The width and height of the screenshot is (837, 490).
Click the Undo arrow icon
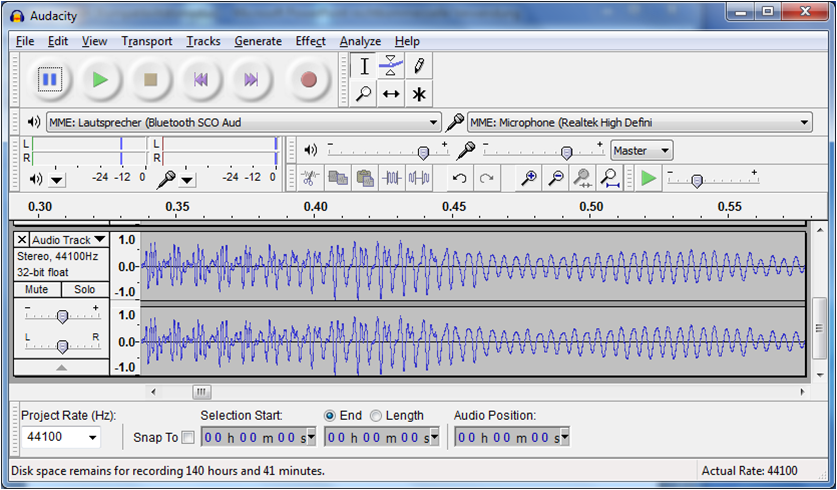point(459,178)
